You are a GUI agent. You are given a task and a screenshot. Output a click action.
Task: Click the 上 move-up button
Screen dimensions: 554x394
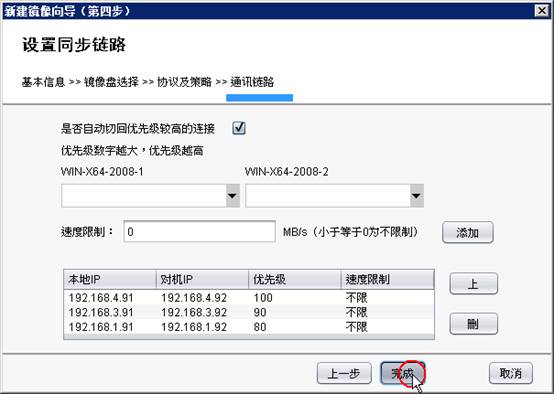point(473,283)
